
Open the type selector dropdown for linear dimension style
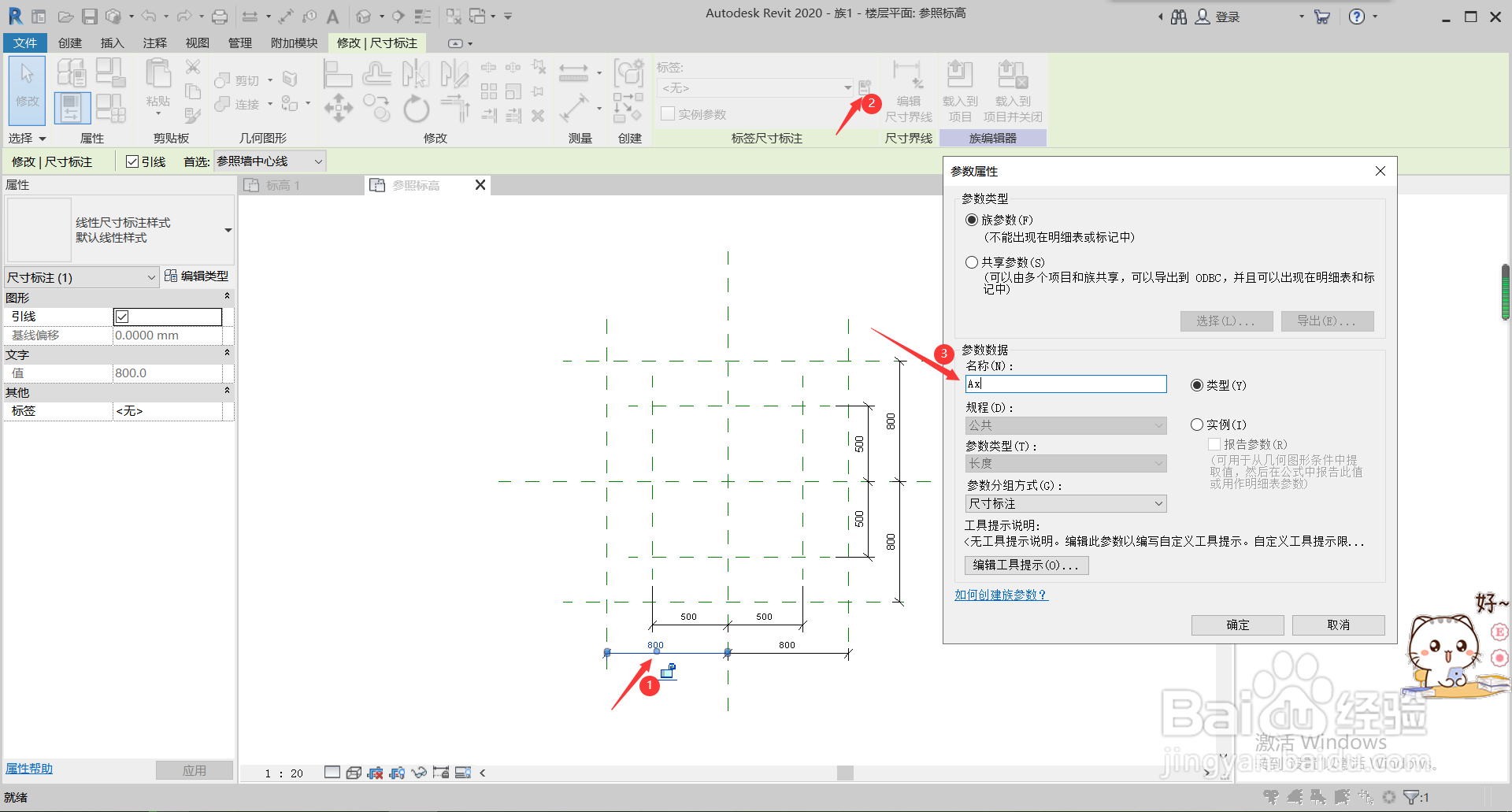[120, 230]
